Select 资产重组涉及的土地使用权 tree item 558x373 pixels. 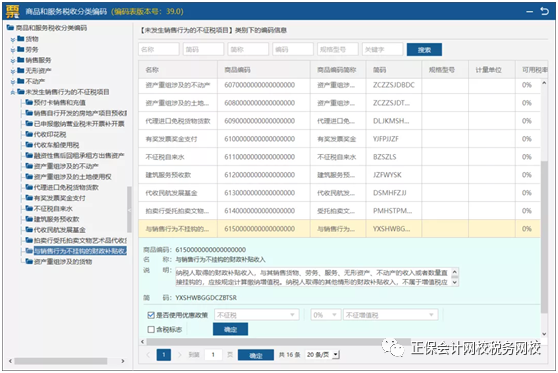(x=73, y=177)
